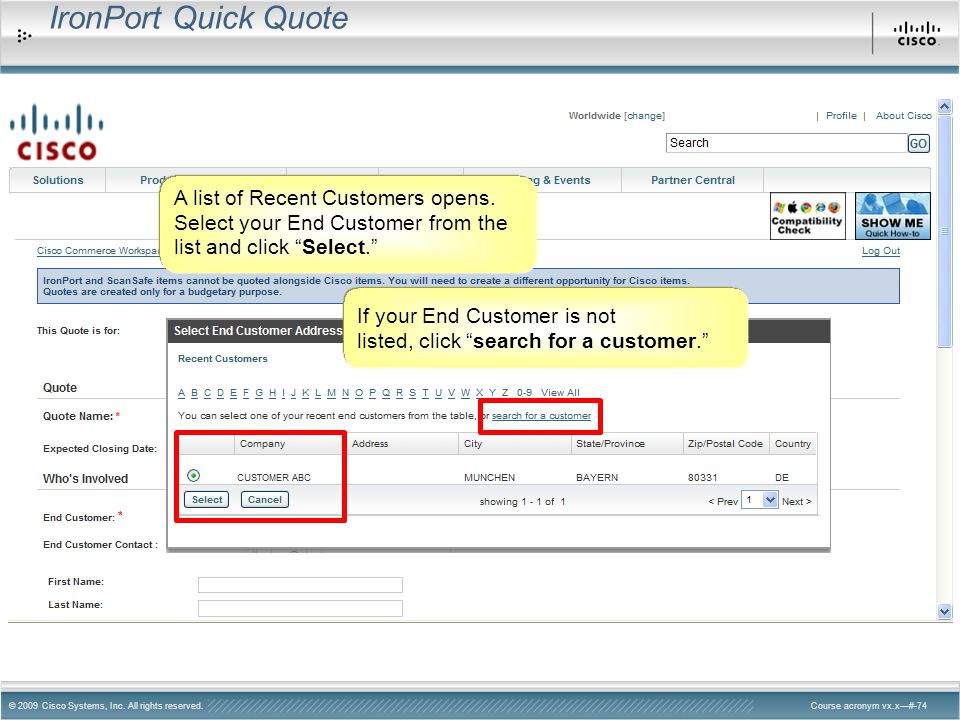Click the Country column header
Viewport: 960px width, 720px height.
pyautogui.click(x=792, y=443)
